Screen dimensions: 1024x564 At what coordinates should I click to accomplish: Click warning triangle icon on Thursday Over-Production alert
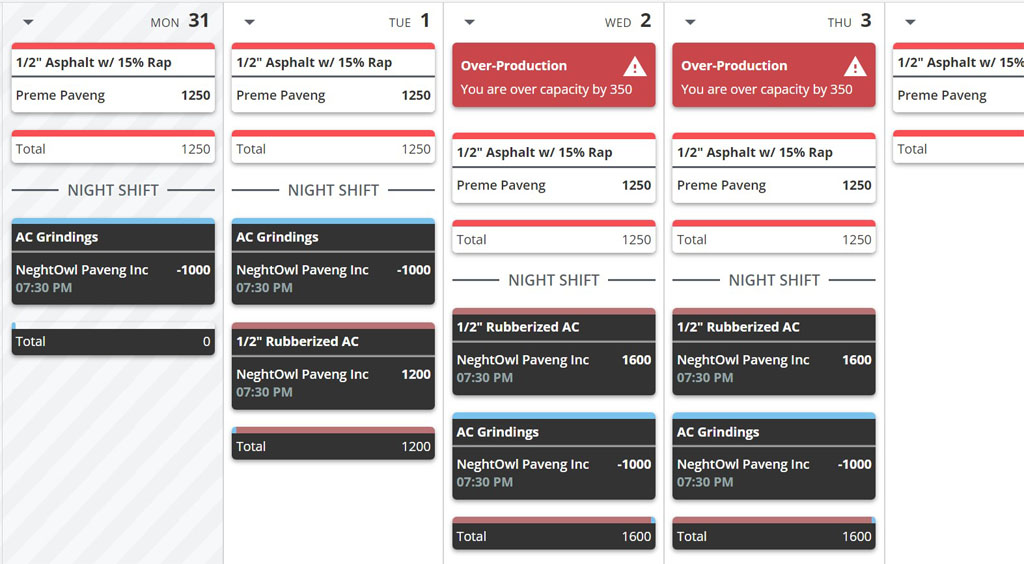coord(855,67)
